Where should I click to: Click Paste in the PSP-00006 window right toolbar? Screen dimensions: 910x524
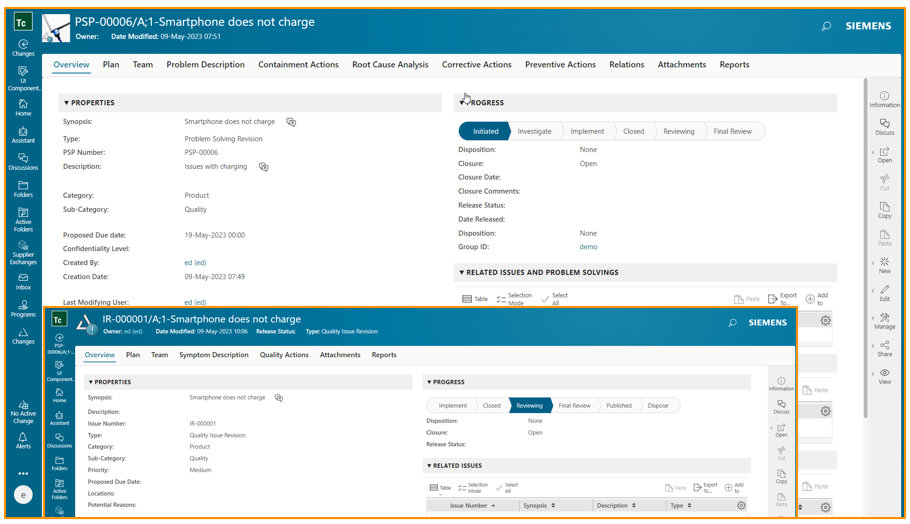(884, 237)
